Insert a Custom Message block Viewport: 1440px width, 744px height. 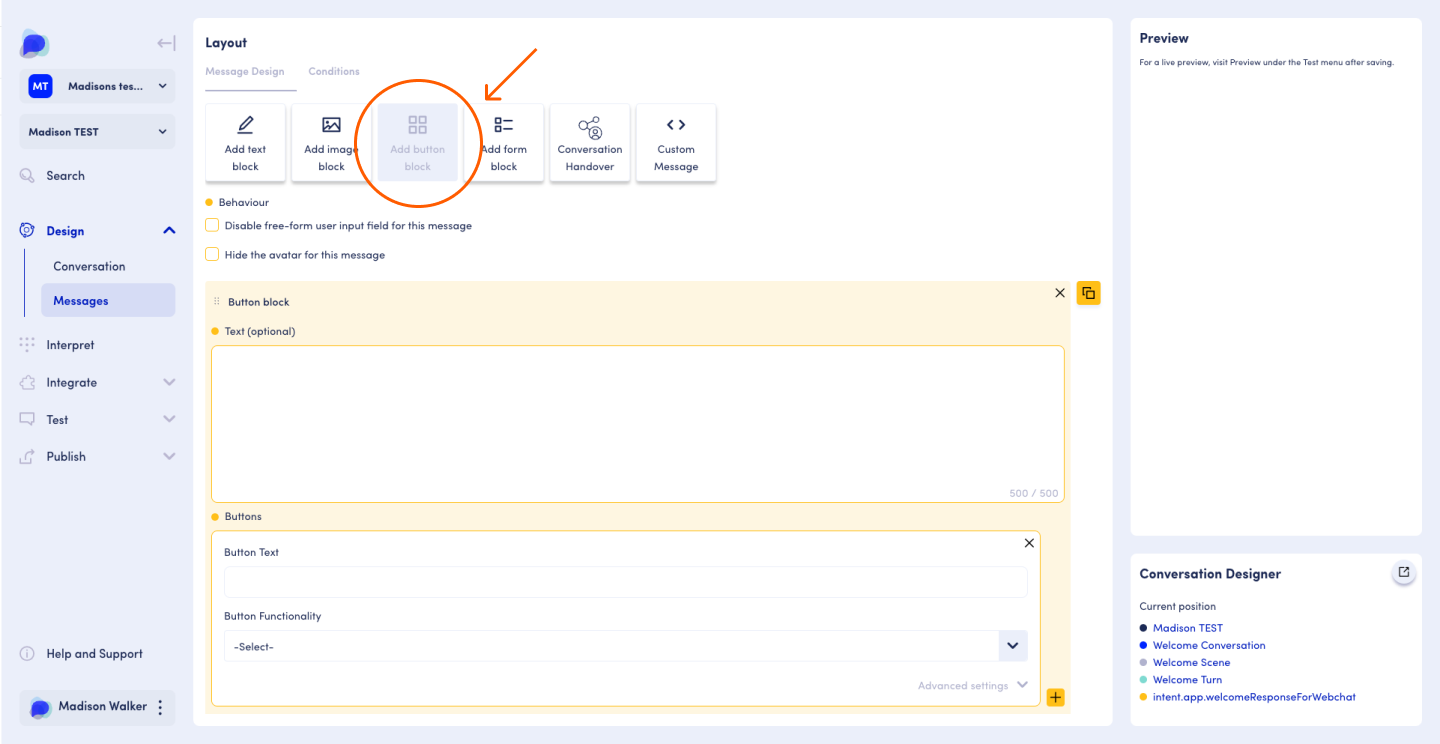coord(676,143)
